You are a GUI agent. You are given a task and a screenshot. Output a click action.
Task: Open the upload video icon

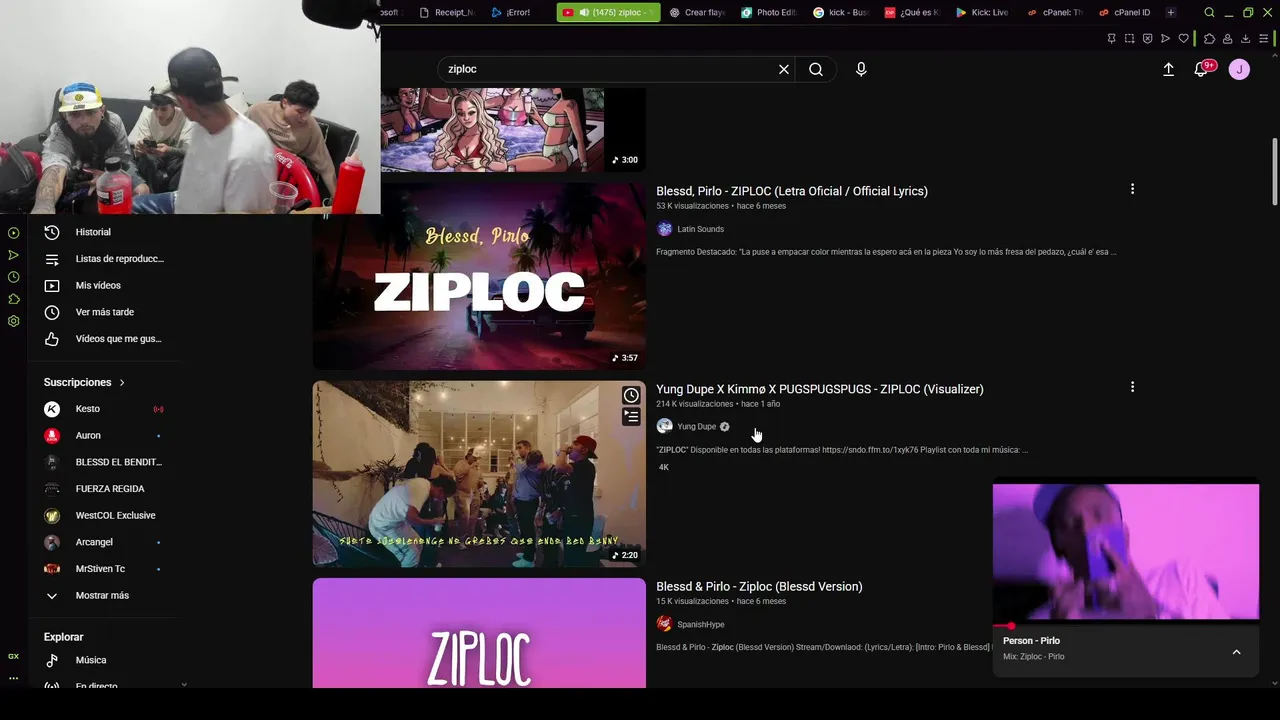tap(1168, 69)
